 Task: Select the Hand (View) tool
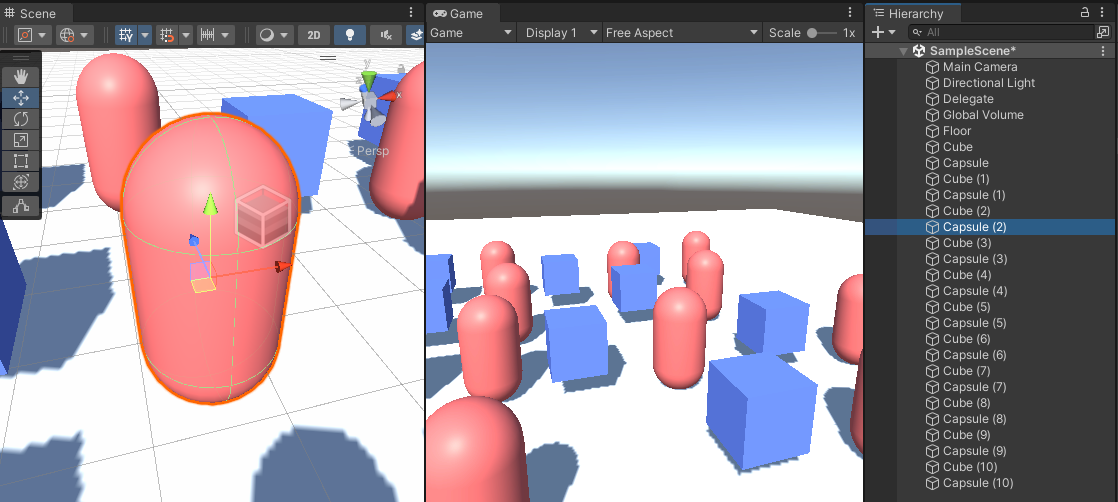[x=21, y=76]
